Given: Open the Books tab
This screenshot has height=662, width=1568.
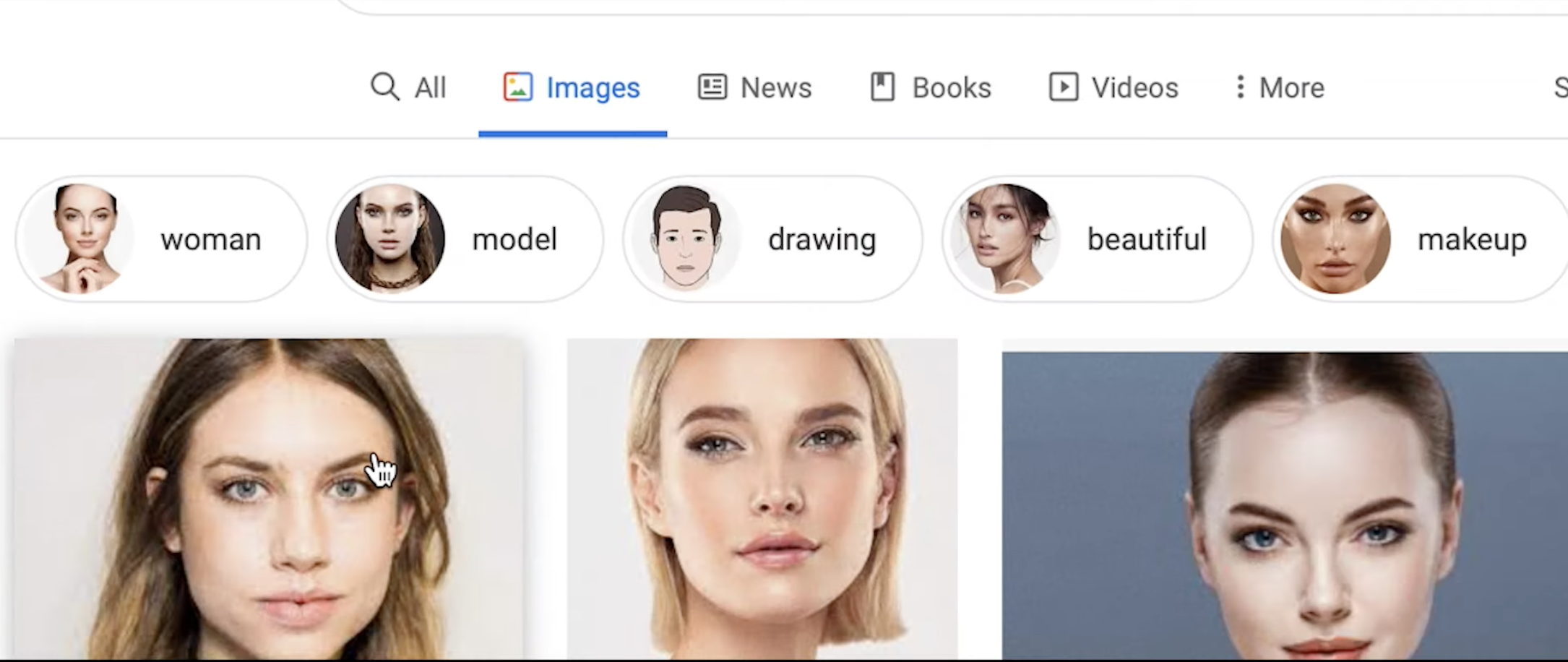Looking at the screenshot, I should coord(930,87).
